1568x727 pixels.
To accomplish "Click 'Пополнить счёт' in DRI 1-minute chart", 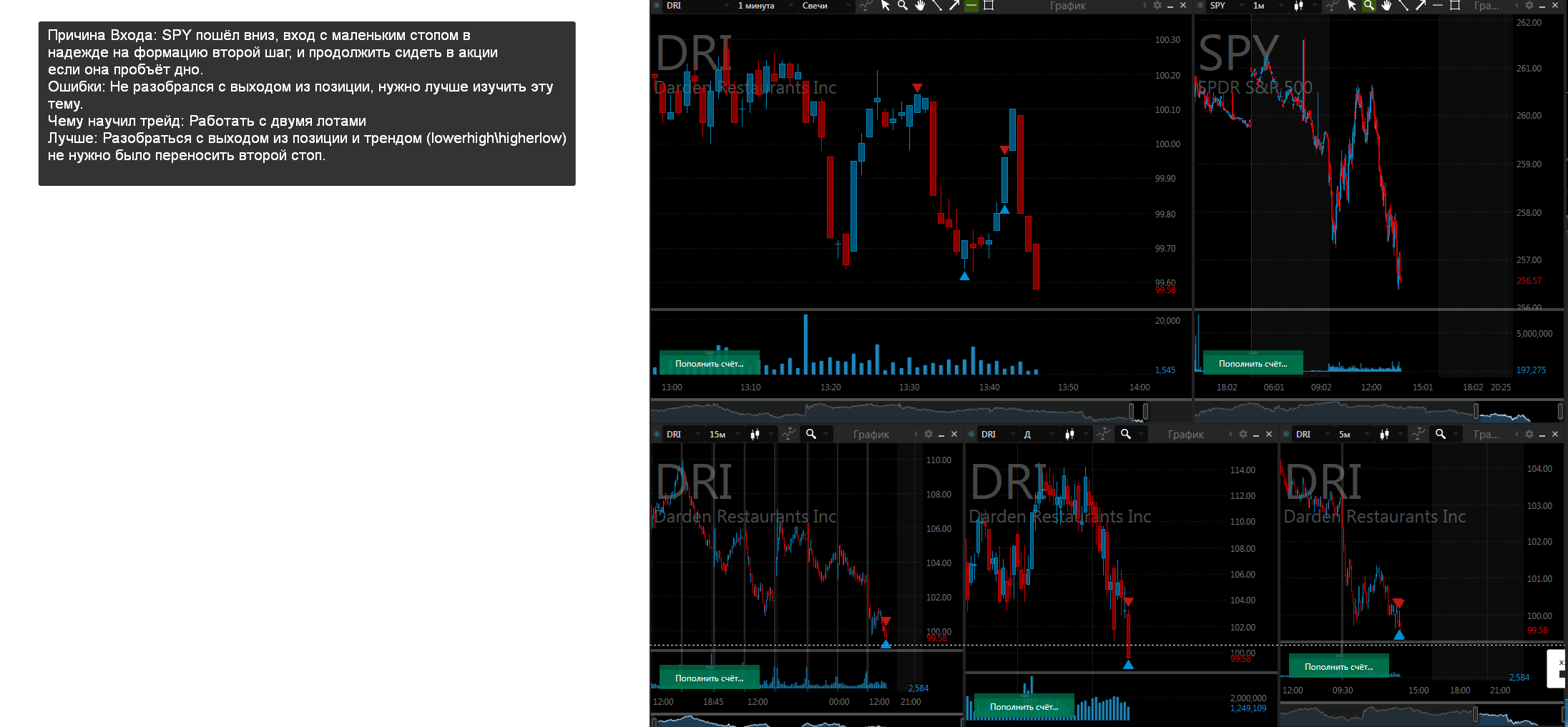I will 710,363.
